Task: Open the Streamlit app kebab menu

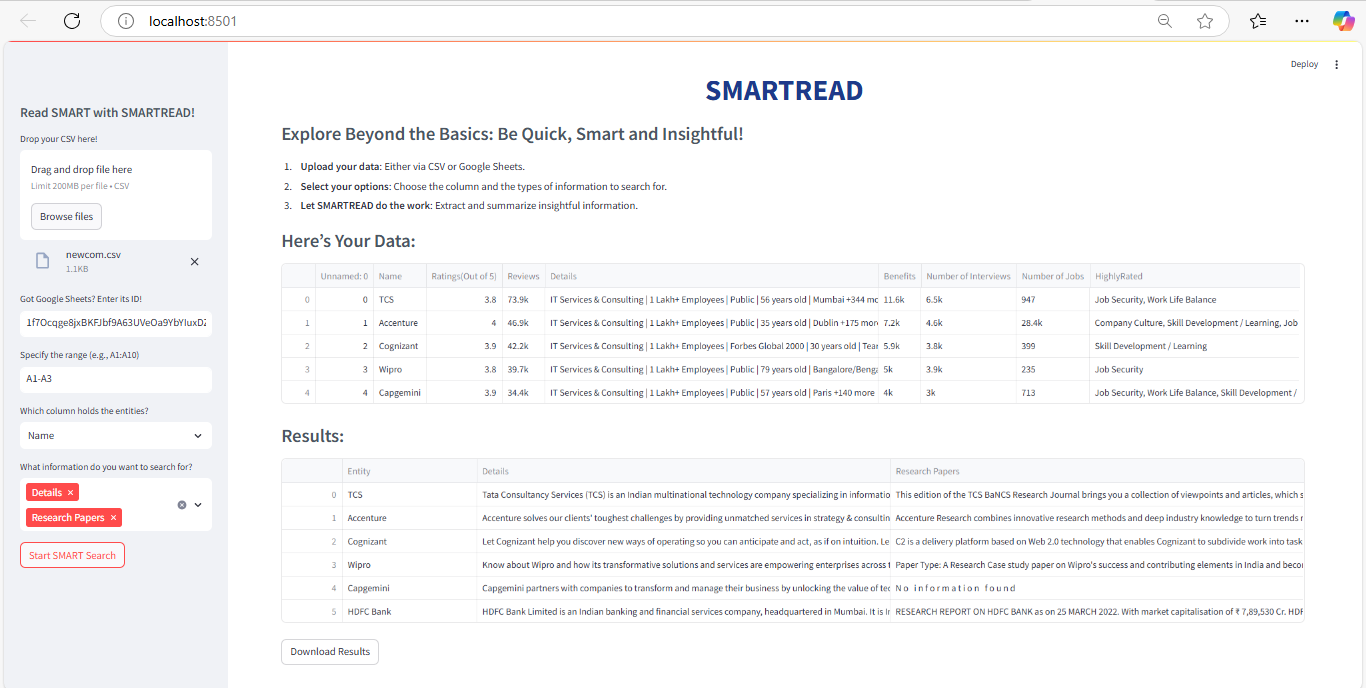Action: [1337, 64]
